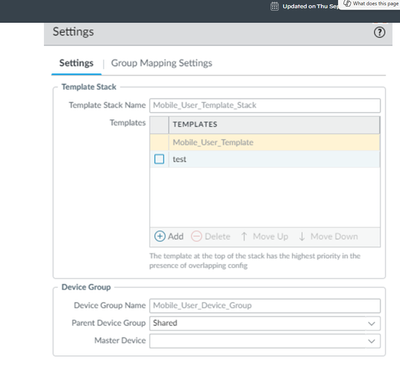The height and width of the screenshot is (369, 400).
Task: Click the Move Up arrow icon
Action: click(244, 236)
